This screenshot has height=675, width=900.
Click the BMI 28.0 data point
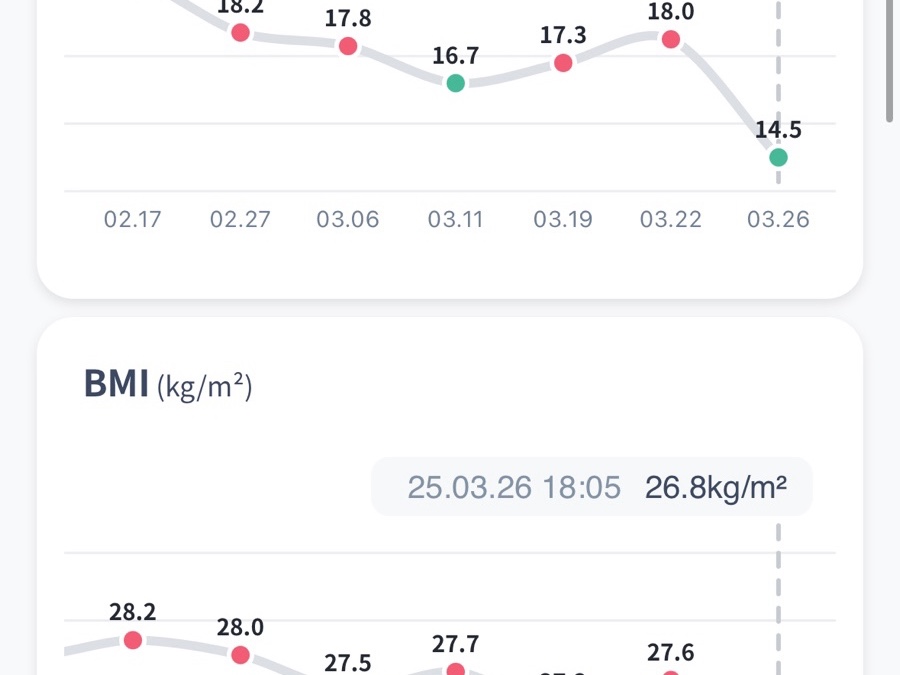(240, 655)
